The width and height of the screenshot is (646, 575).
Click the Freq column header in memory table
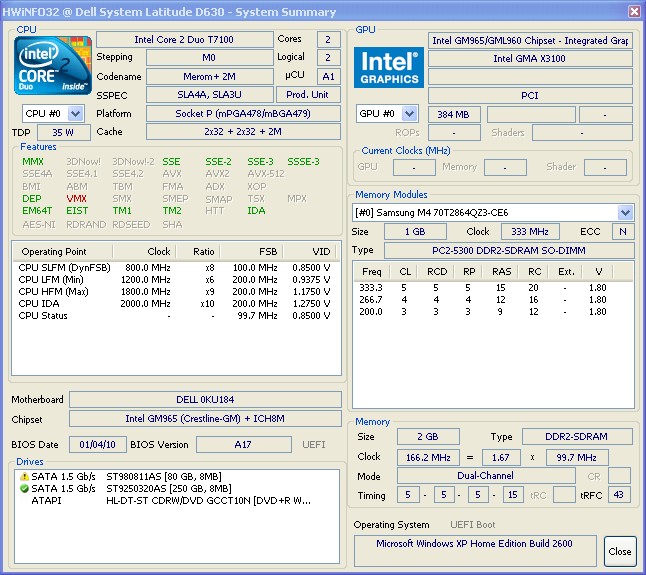[372, 272]
